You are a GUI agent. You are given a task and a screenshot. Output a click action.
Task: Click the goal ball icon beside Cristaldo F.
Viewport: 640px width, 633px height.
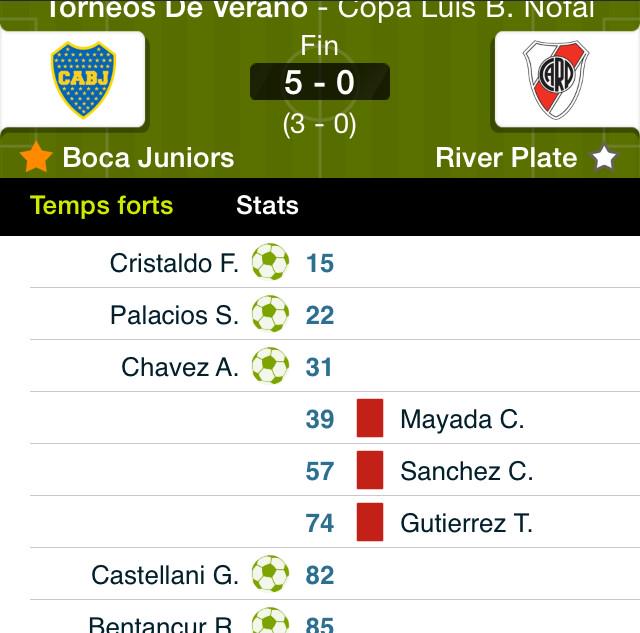[x=270, y=262]
